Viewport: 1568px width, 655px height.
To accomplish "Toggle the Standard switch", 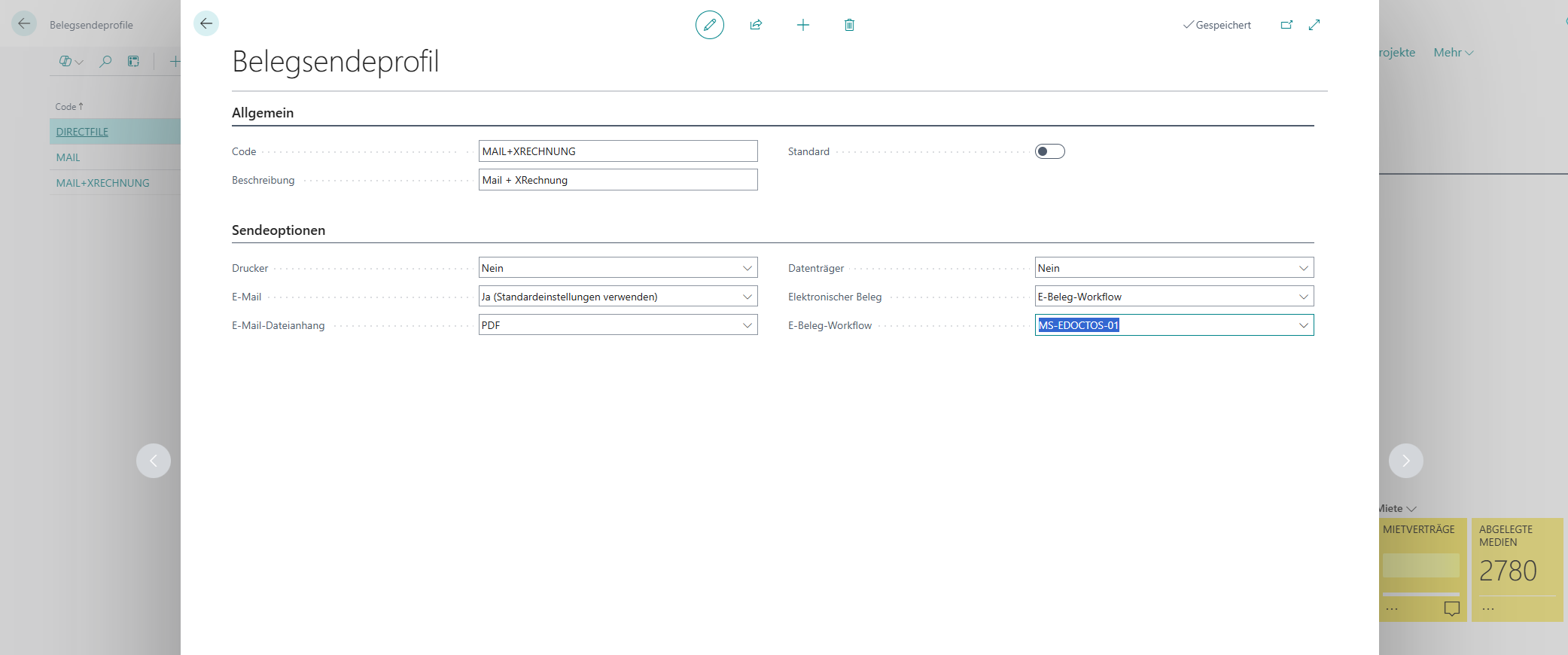I will coord(1049,151).
